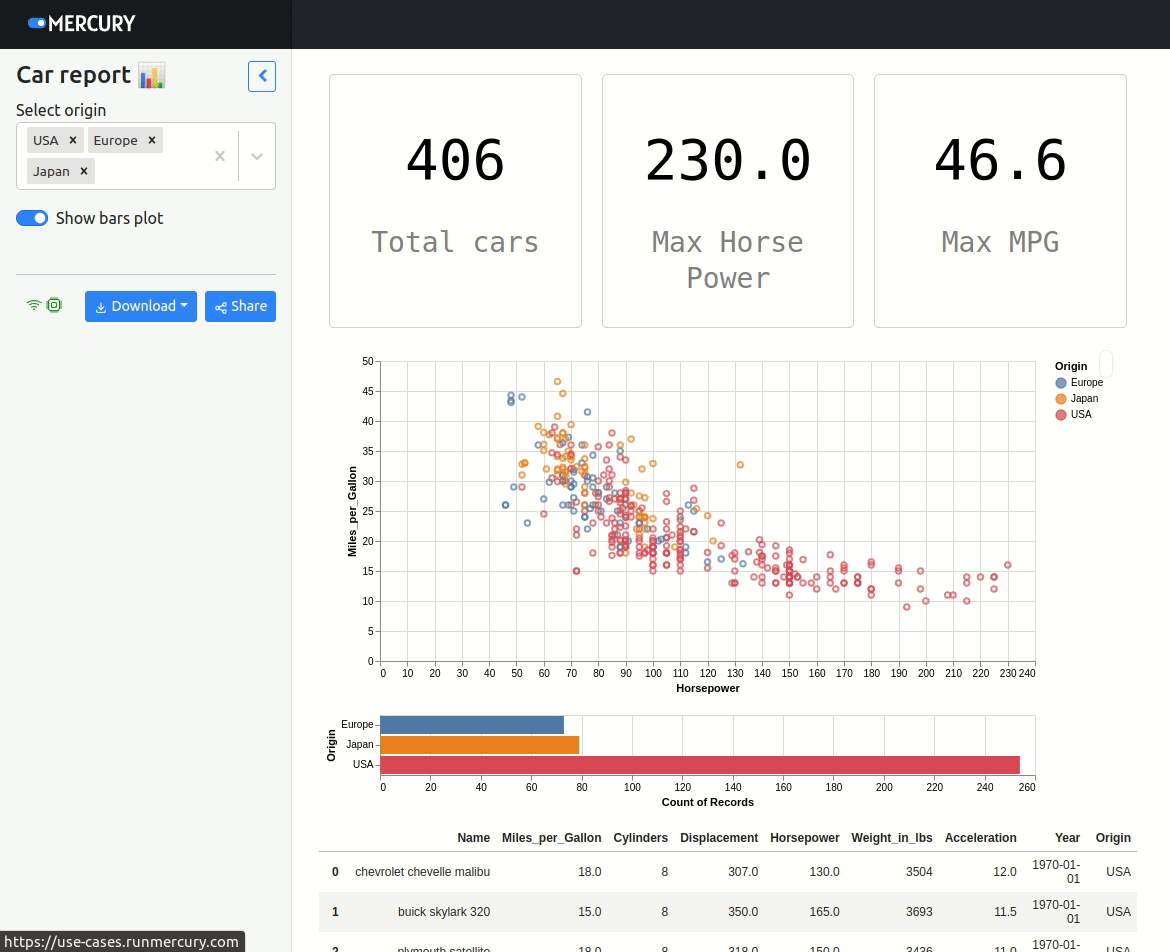Toggle the Show bars plot switch

click(x=32, y=218)
